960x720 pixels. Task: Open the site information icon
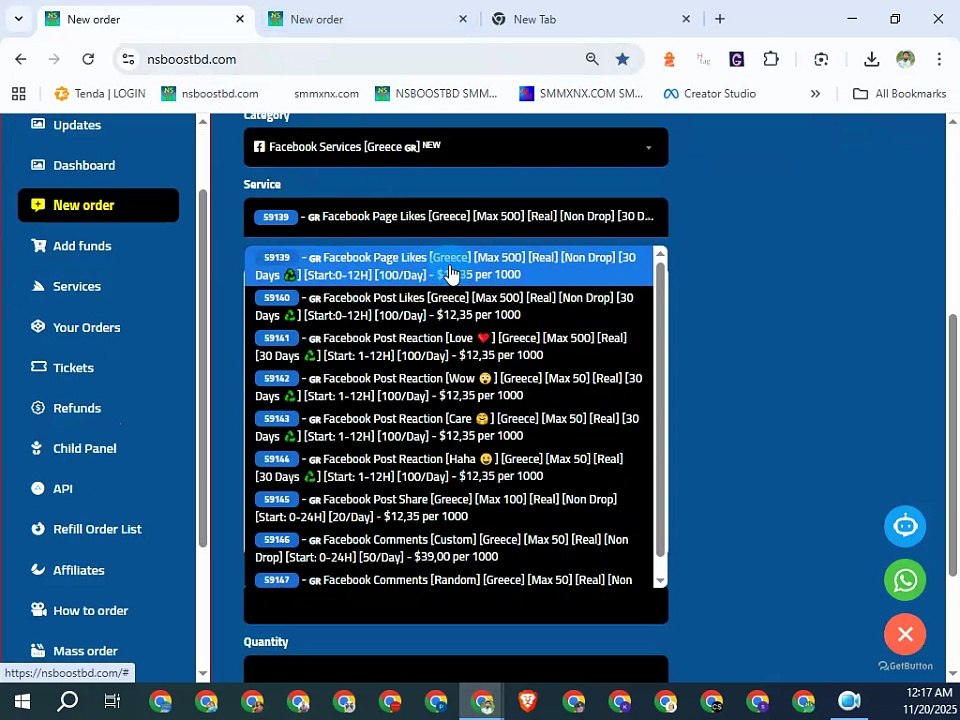point(128,59)
